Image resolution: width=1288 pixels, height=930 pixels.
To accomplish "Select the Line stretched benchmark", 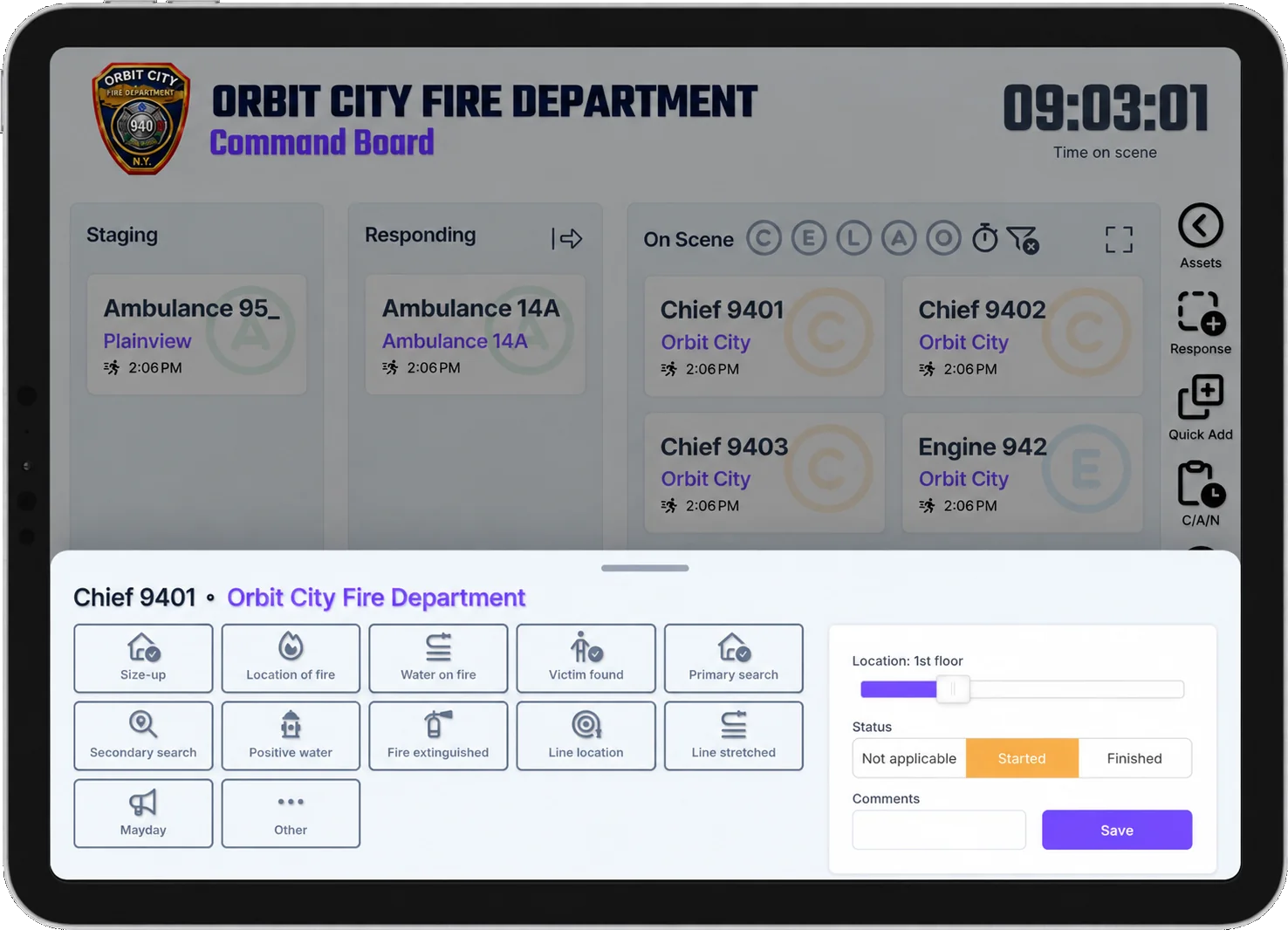I will tap(733, 736).
